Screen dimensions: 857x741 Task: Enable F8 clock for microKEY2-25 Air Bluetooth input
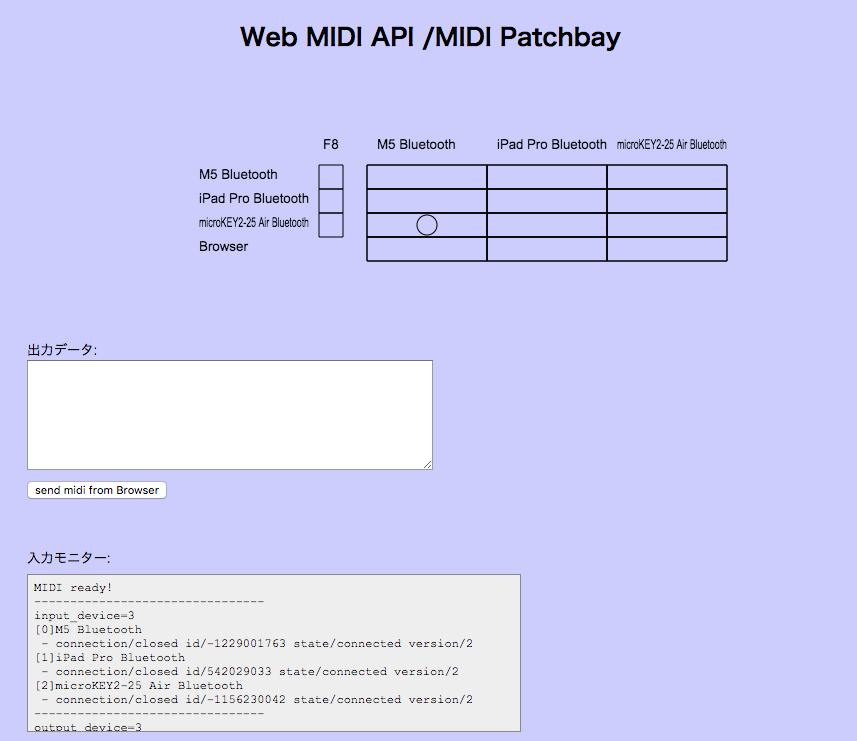coord(331,224)
